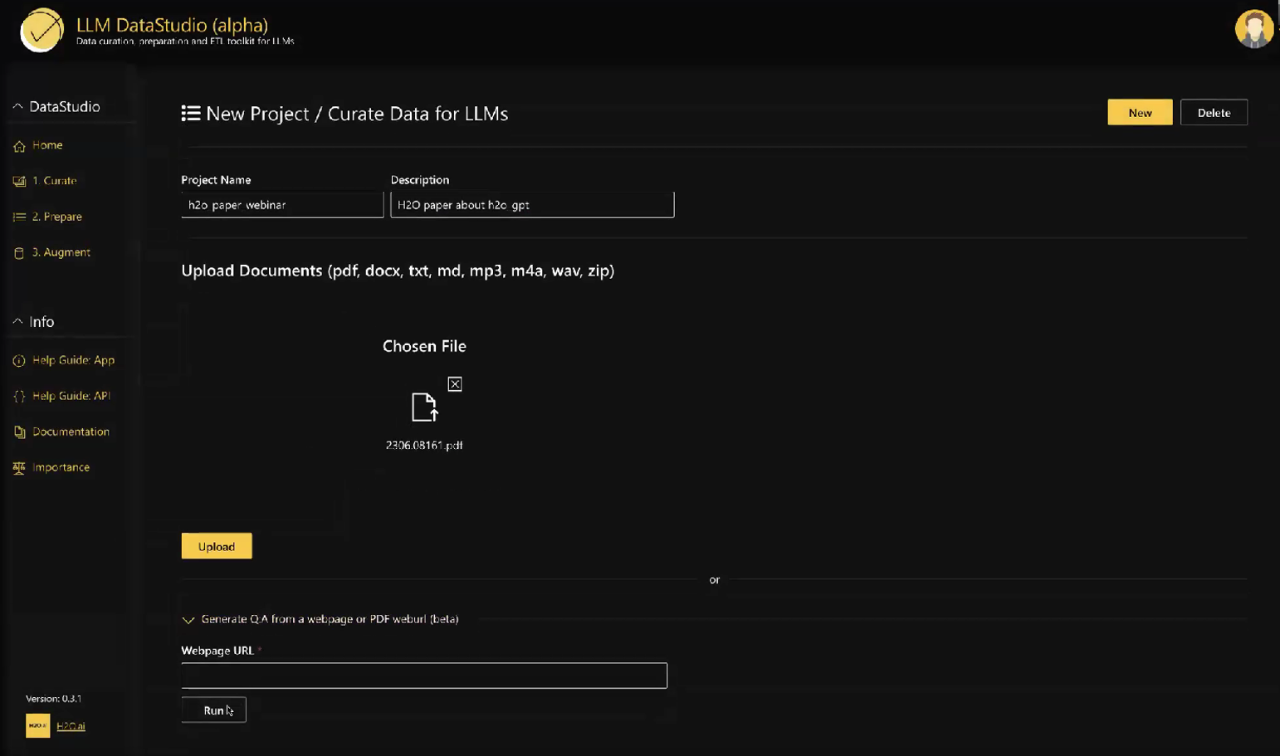1280x756 pixels.
Task: Remove the chosen file 2306.08161.pdf
Action: tap(455, 384)
